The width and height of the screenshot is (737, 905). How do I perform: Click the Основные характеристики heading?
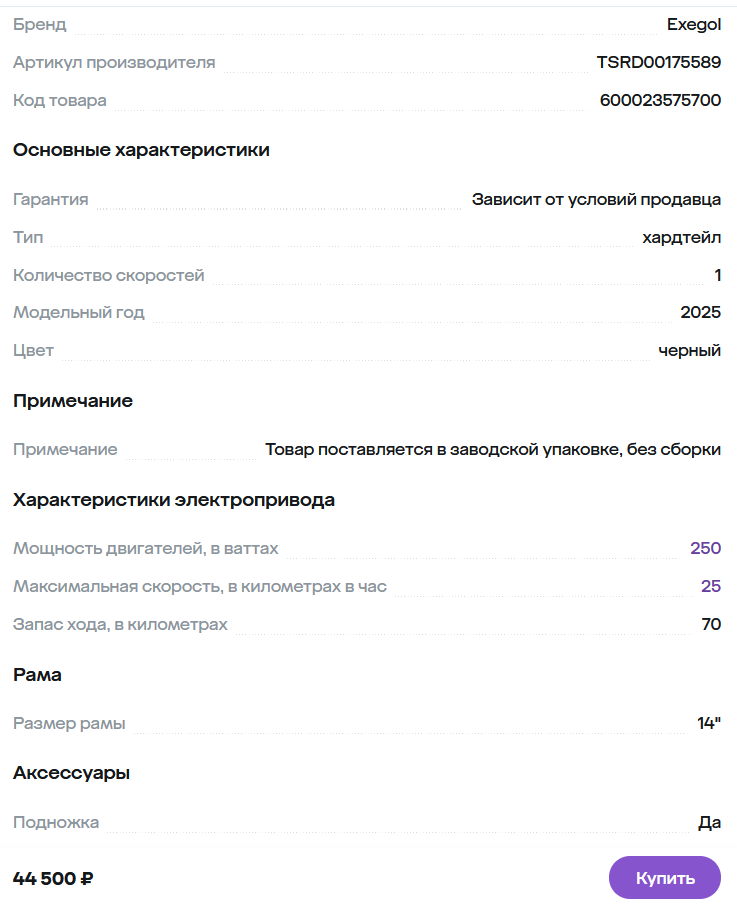[x=141, y=150]
